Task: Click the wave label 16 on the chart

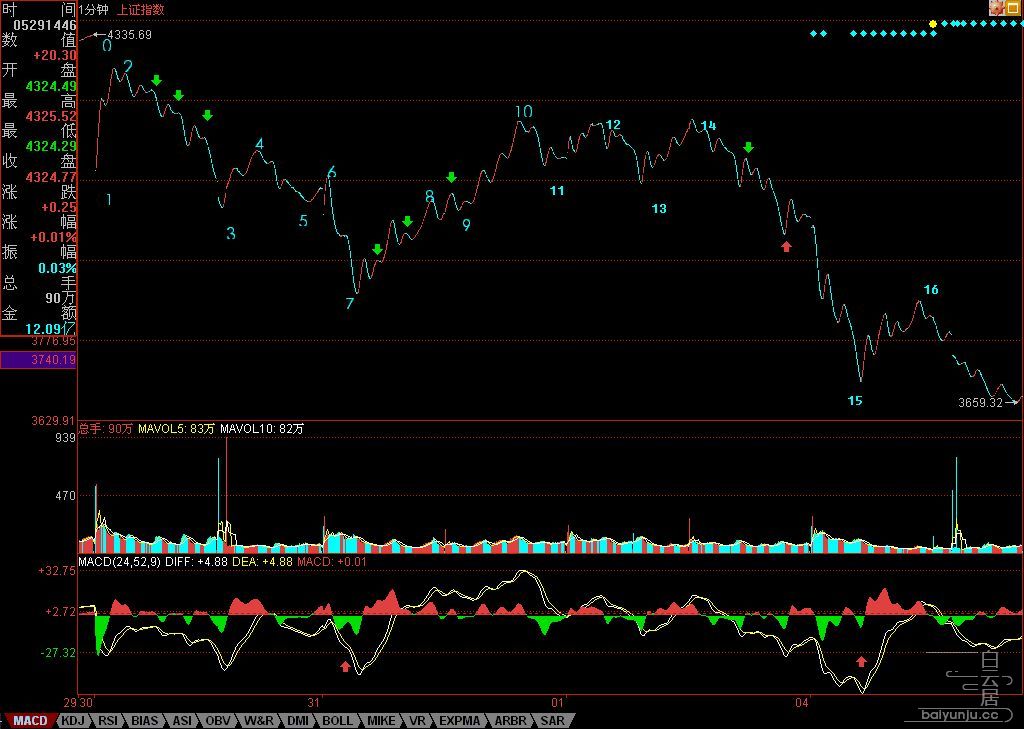Action: point(931,289)
